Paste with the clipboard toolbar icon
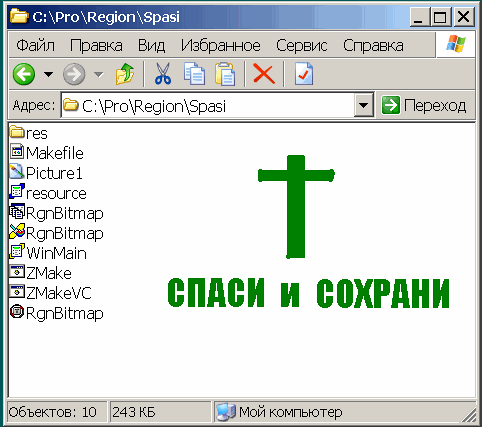 click(x=225, y=74)
